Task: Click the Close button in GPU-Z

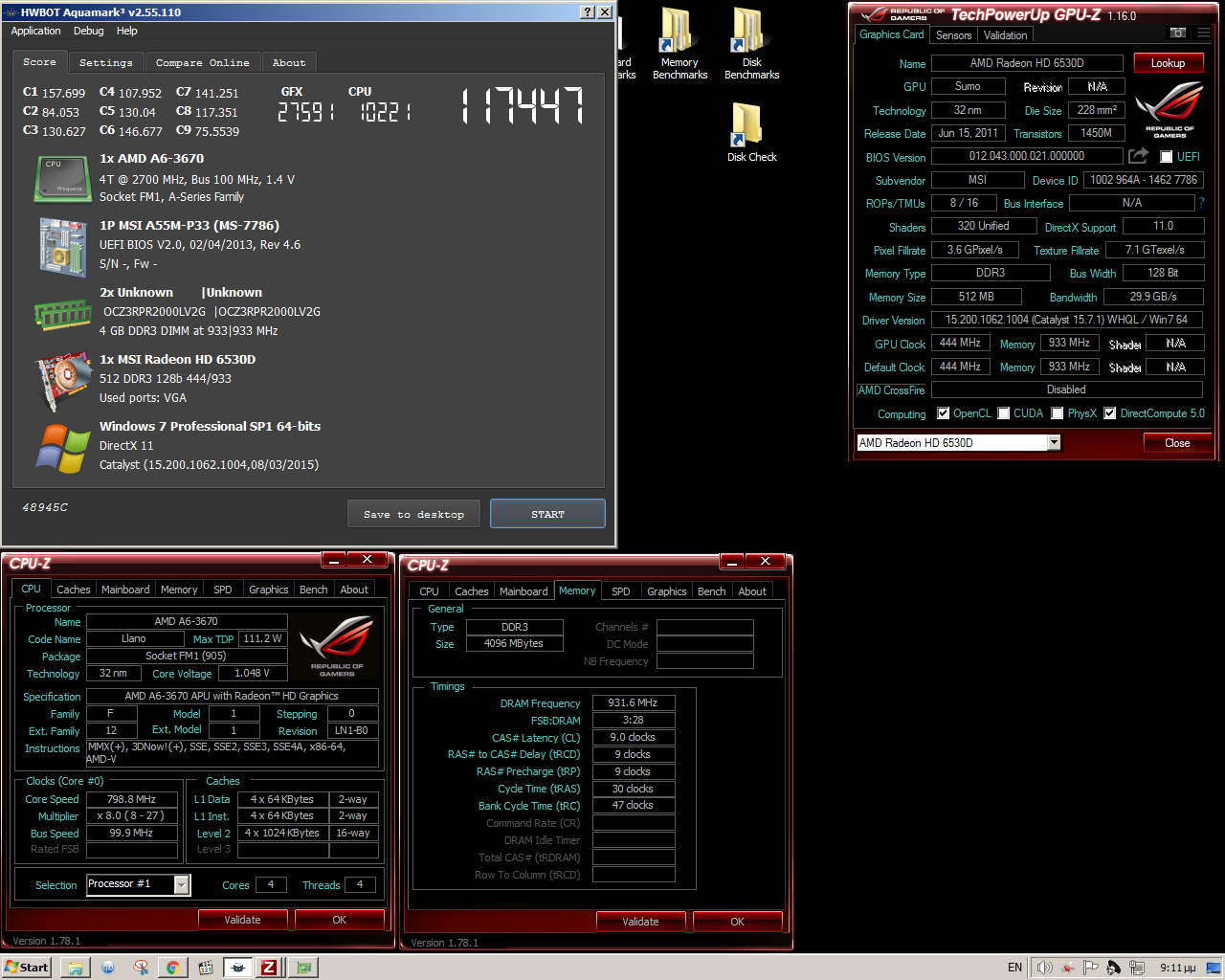Action: 1178,443
